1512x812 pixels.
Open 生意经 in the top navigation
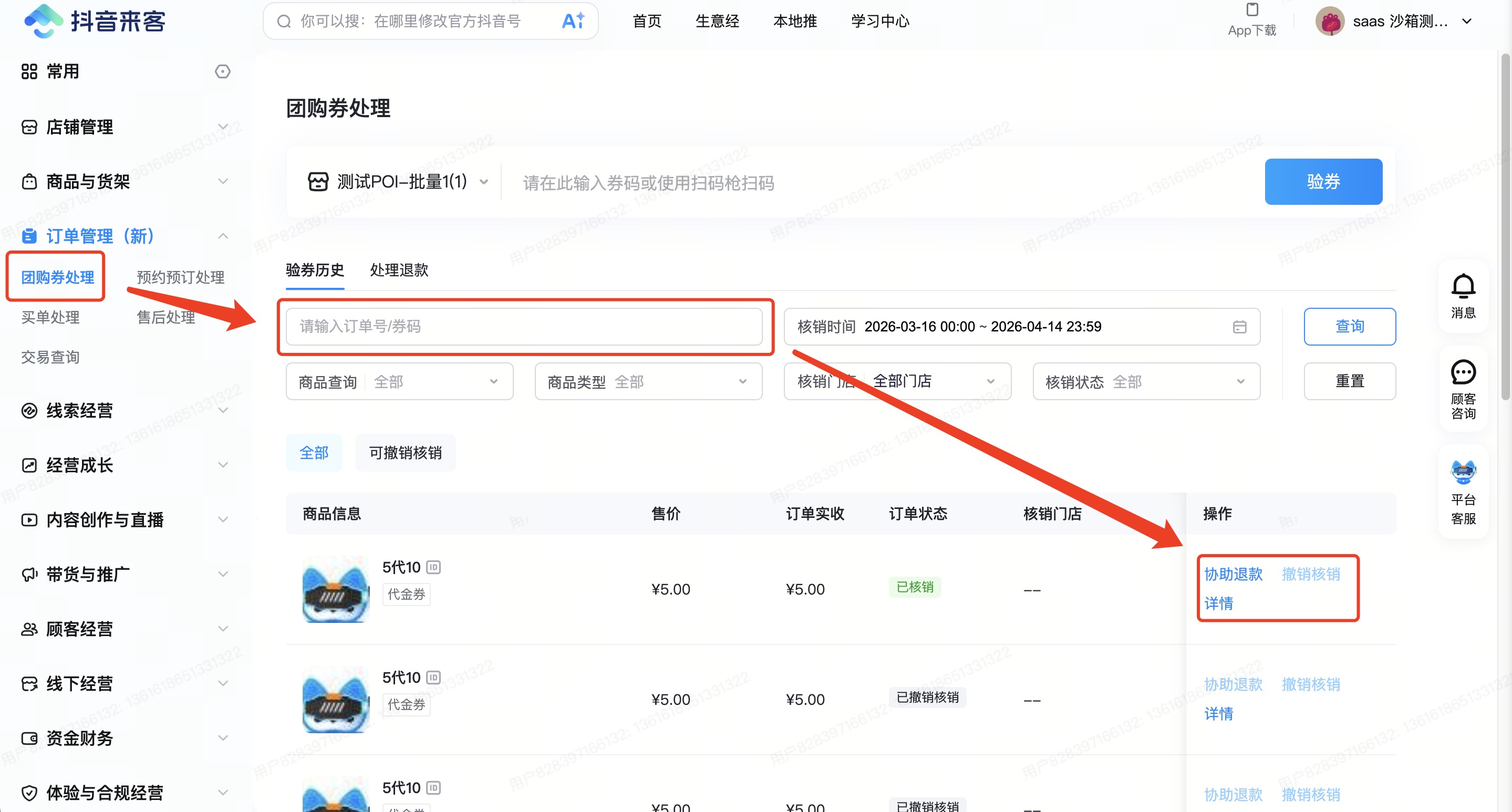click(717, 21)
